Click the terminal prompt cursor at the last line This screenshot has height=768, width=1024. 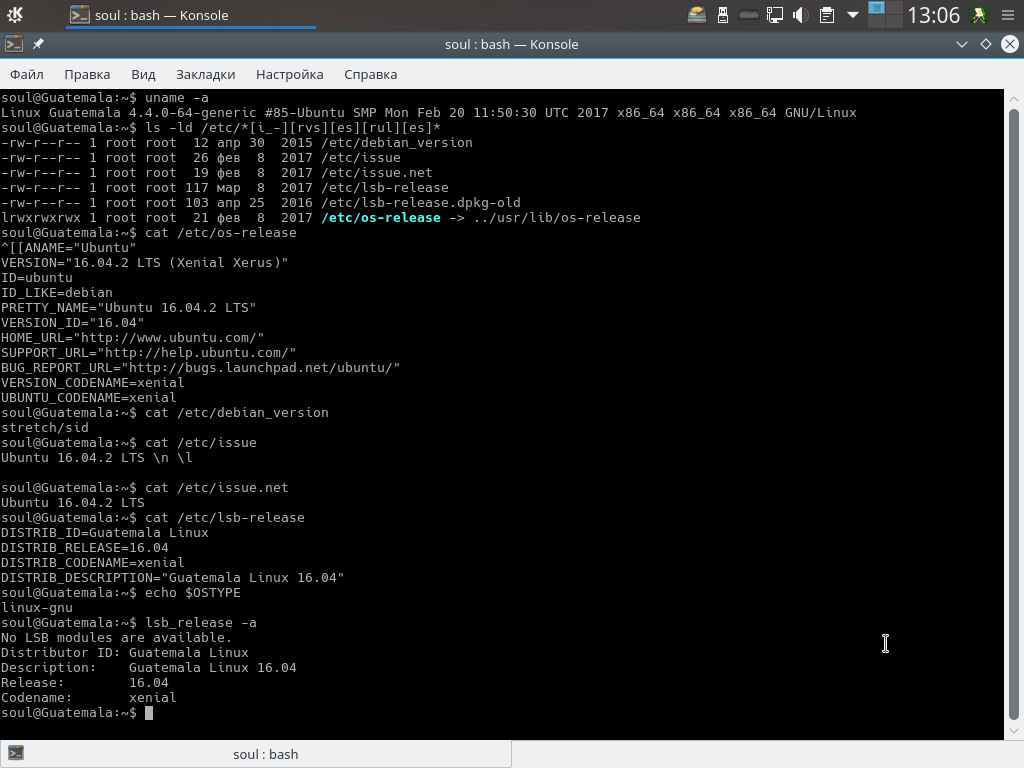(149, 713)
